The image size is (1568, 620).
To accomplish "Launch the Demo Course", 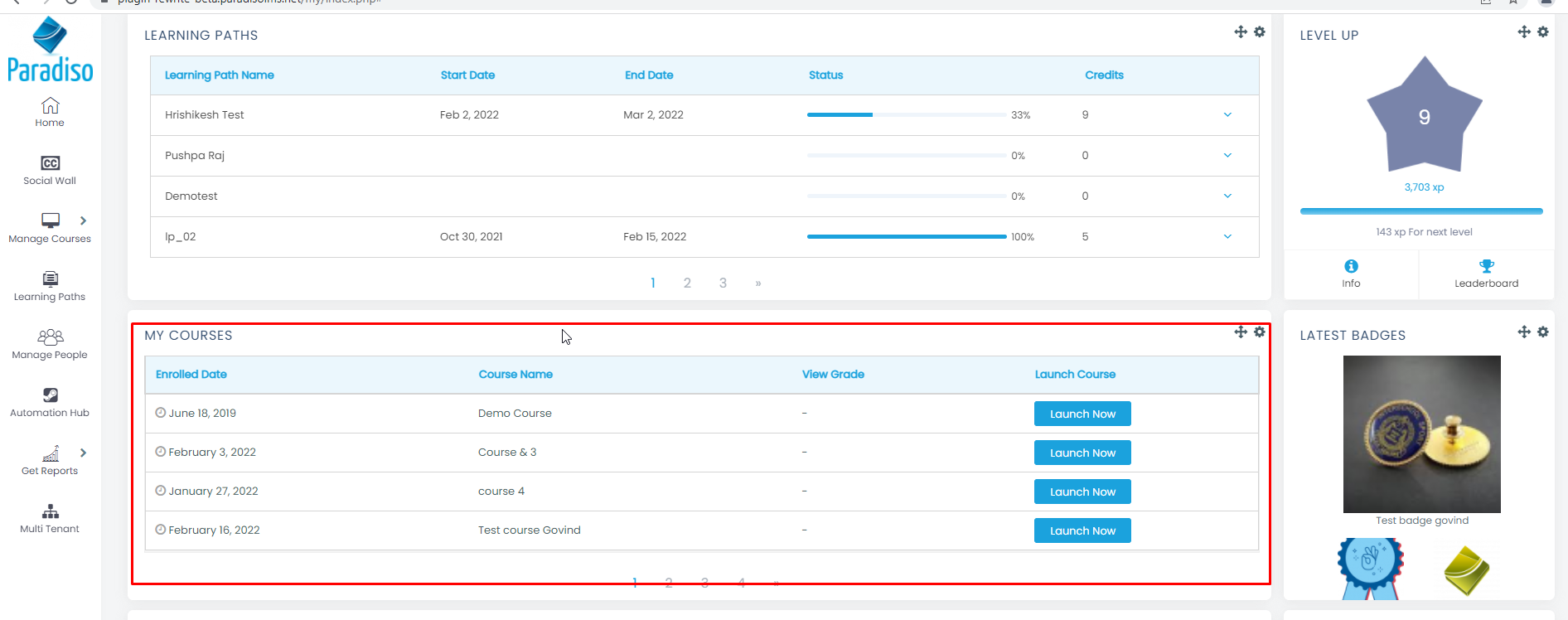I will pos(1082,414).
